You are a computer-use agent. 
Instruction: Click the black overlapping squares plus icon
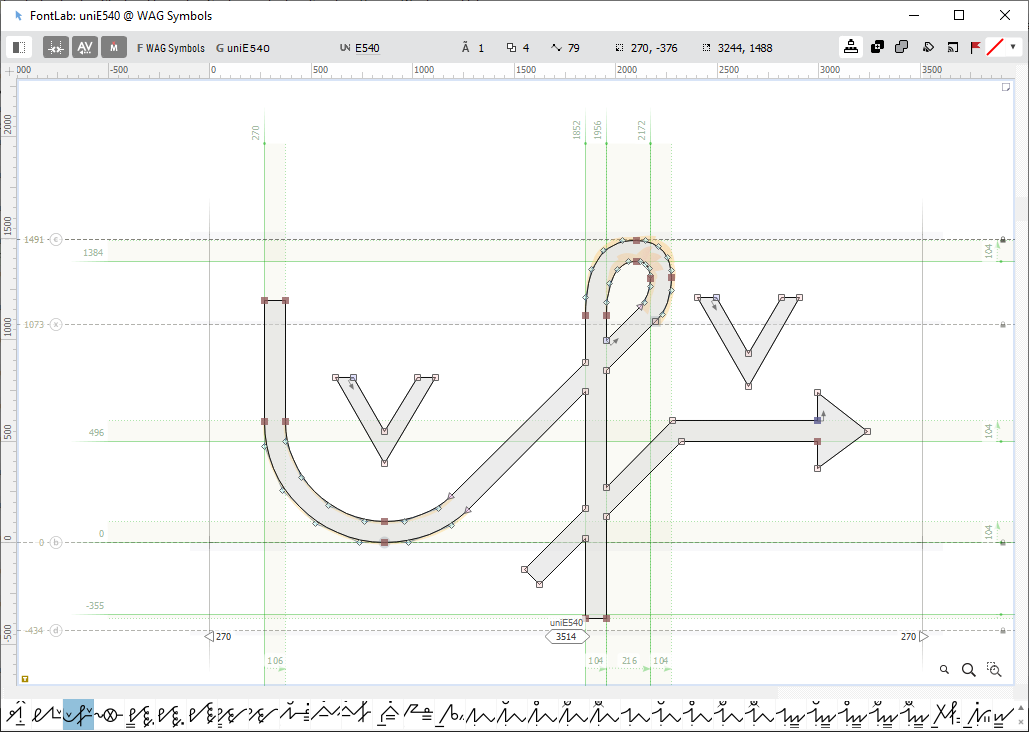click(877, 47)
